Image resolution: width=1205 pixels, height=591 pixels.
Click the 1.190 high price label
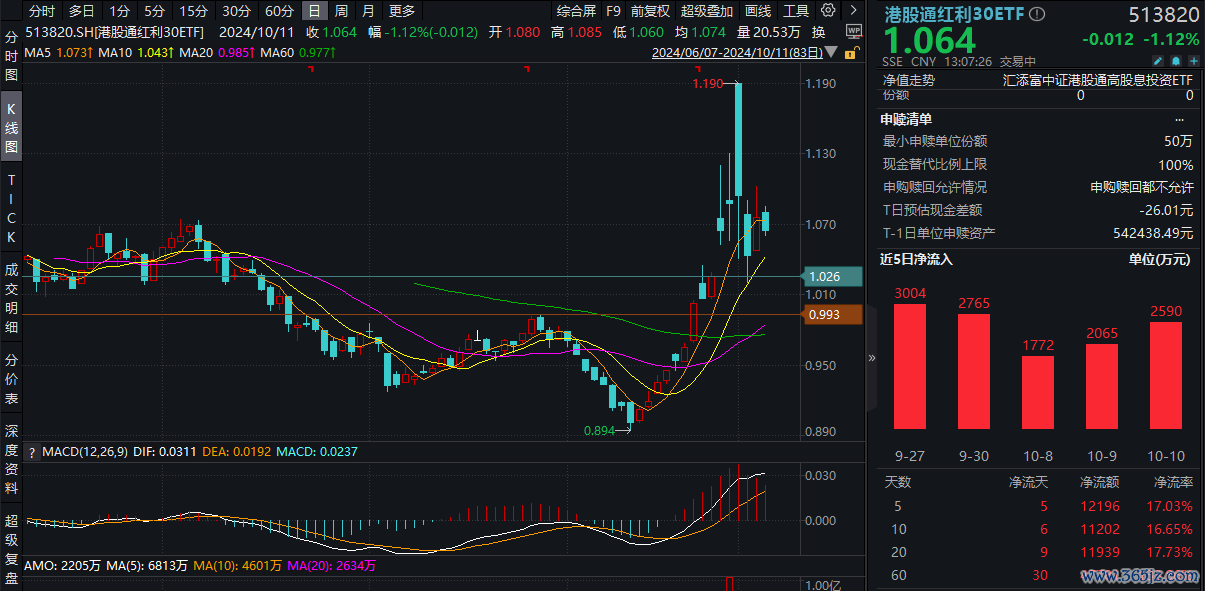coord(707,84)
